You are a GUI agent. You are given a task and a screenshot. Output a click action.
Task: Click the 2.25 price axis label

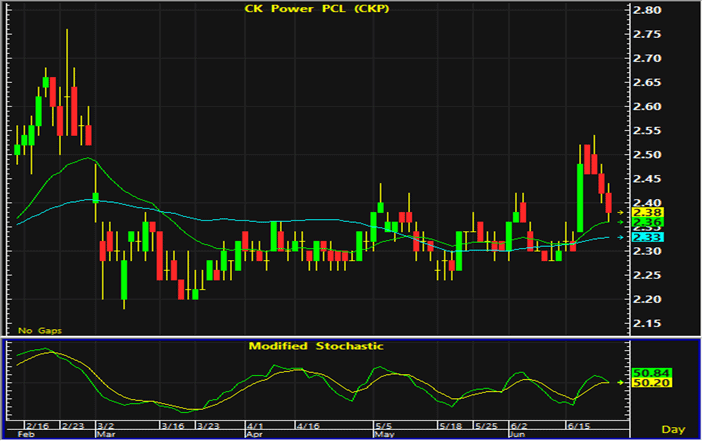[647, 275]
